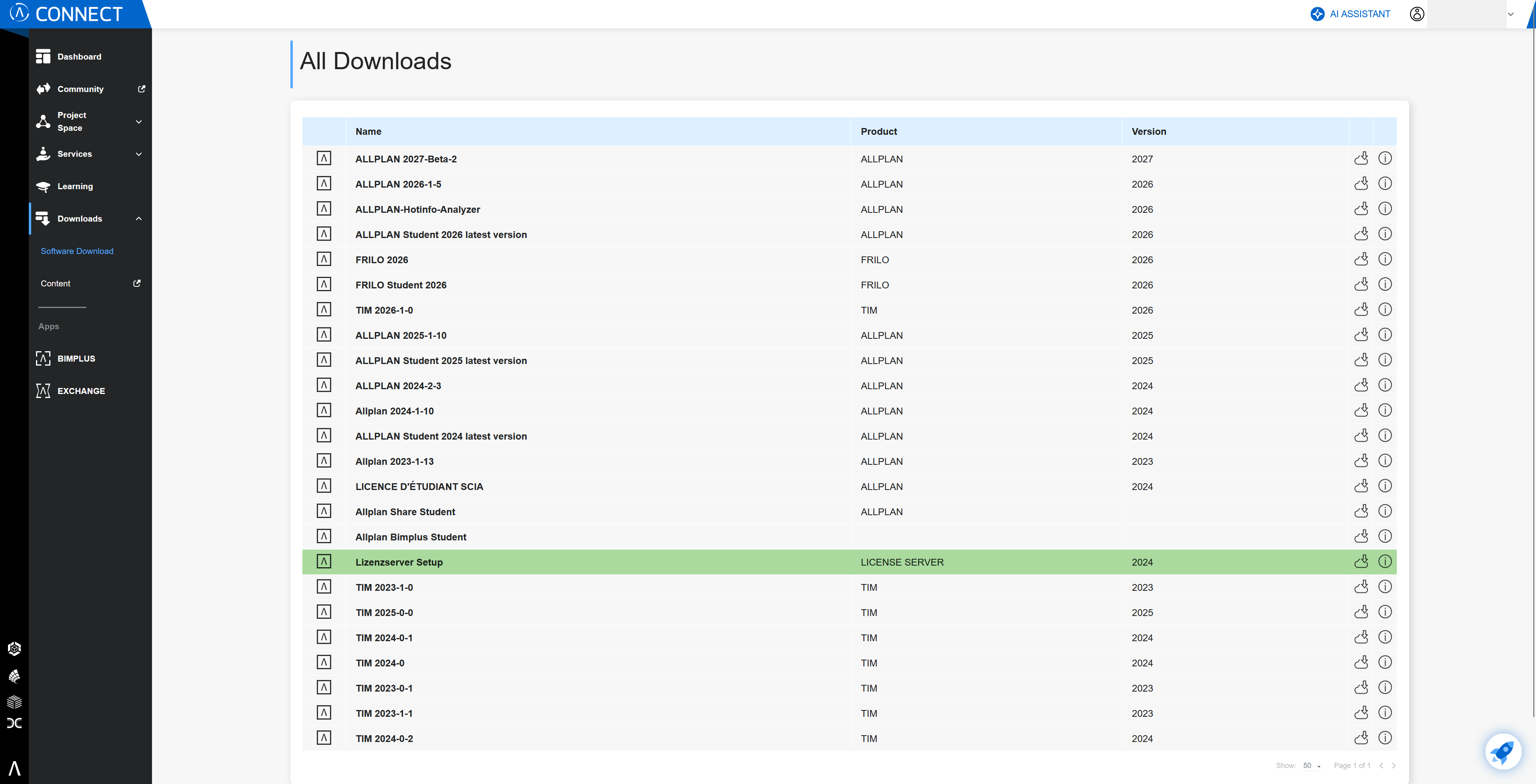This screenshot has height=784, width=1536.
Task: Click the Allplan lambda logo at bottom left
Action: tap(14, 768)
